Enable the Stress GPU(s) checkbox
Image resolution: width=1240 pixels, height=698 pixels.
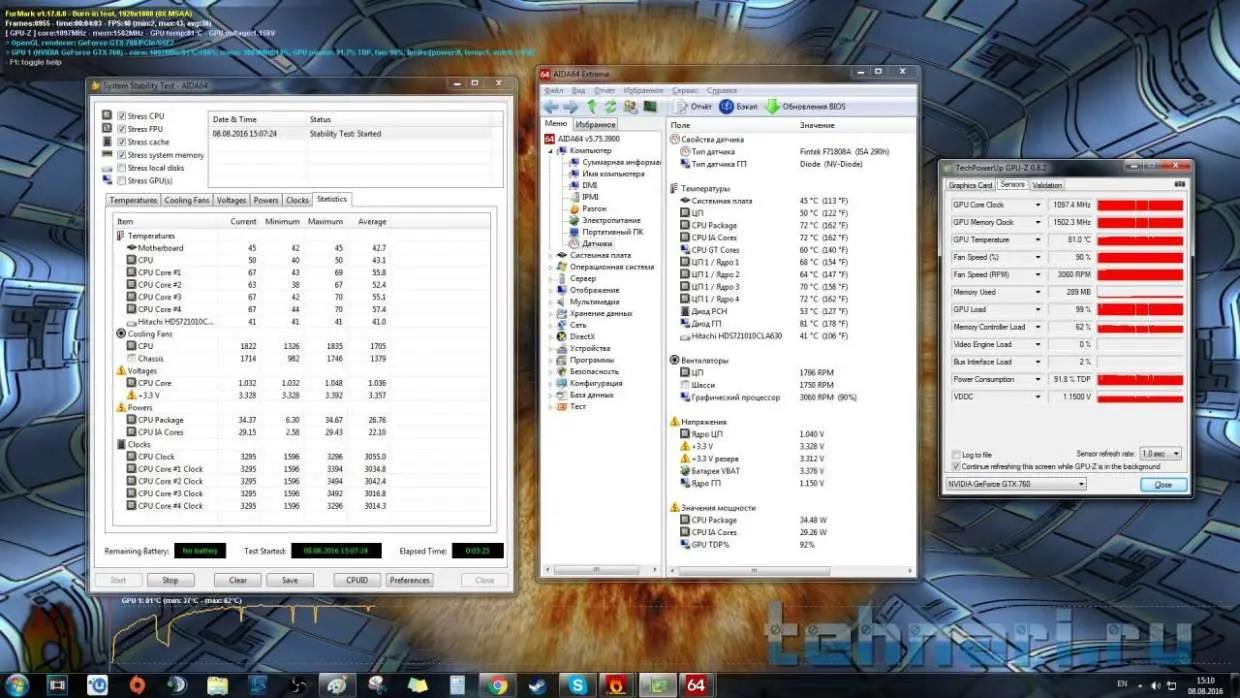tap(122, 181)
